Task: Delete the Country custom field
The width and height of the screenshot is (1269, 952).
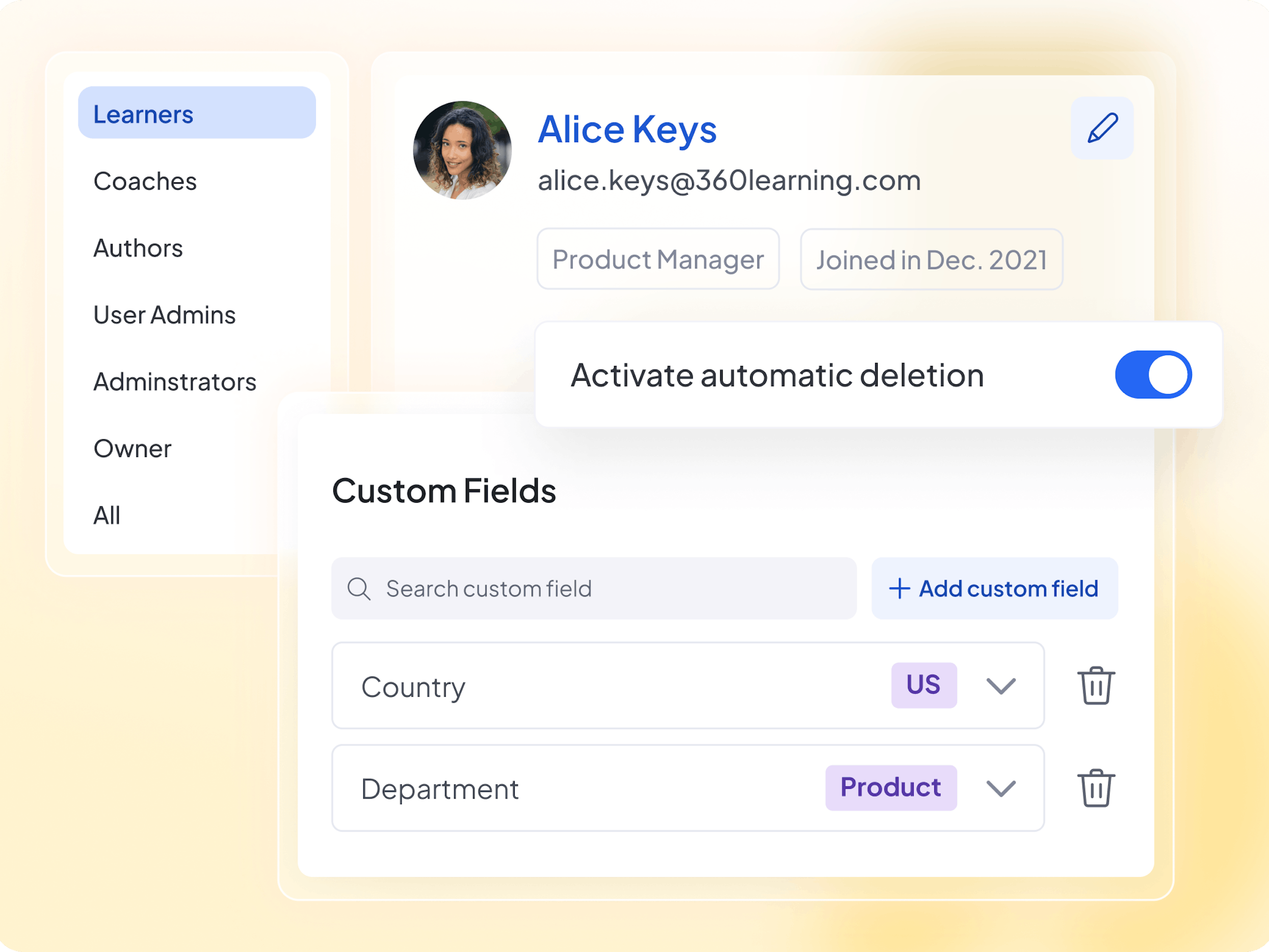Action: [x=1096, y=685]
